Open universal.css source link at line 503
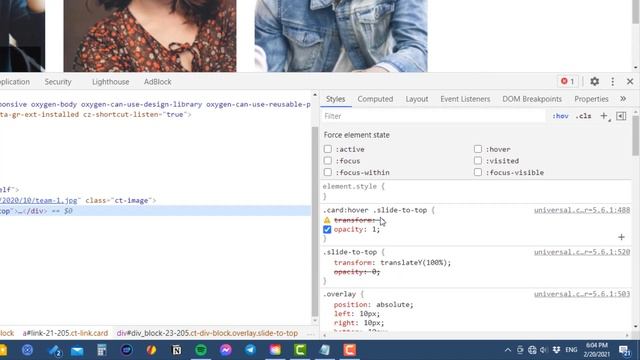Screen dimensions: 640x360 (x=582, y=294)
